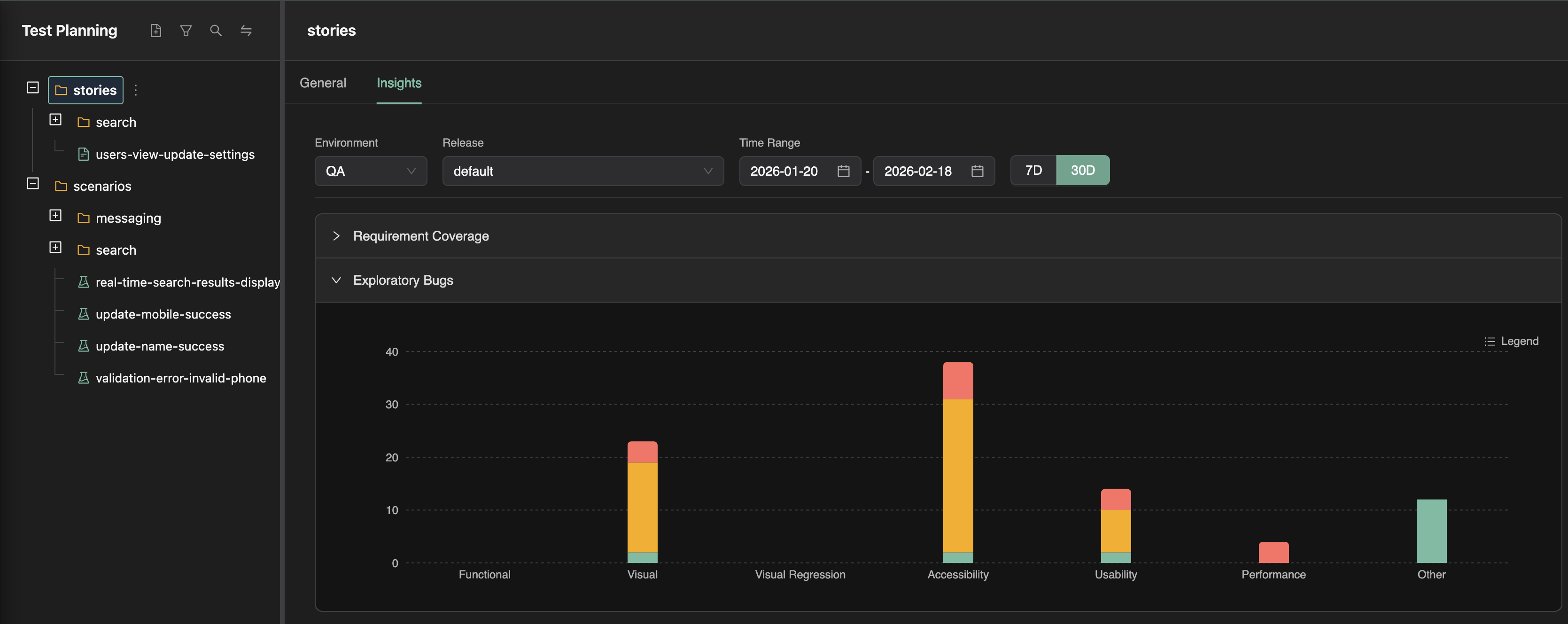The width and height of the screenshot is (1568, 624).
Task: Open update-mobile-success scenario
Action: click(163, 315)
